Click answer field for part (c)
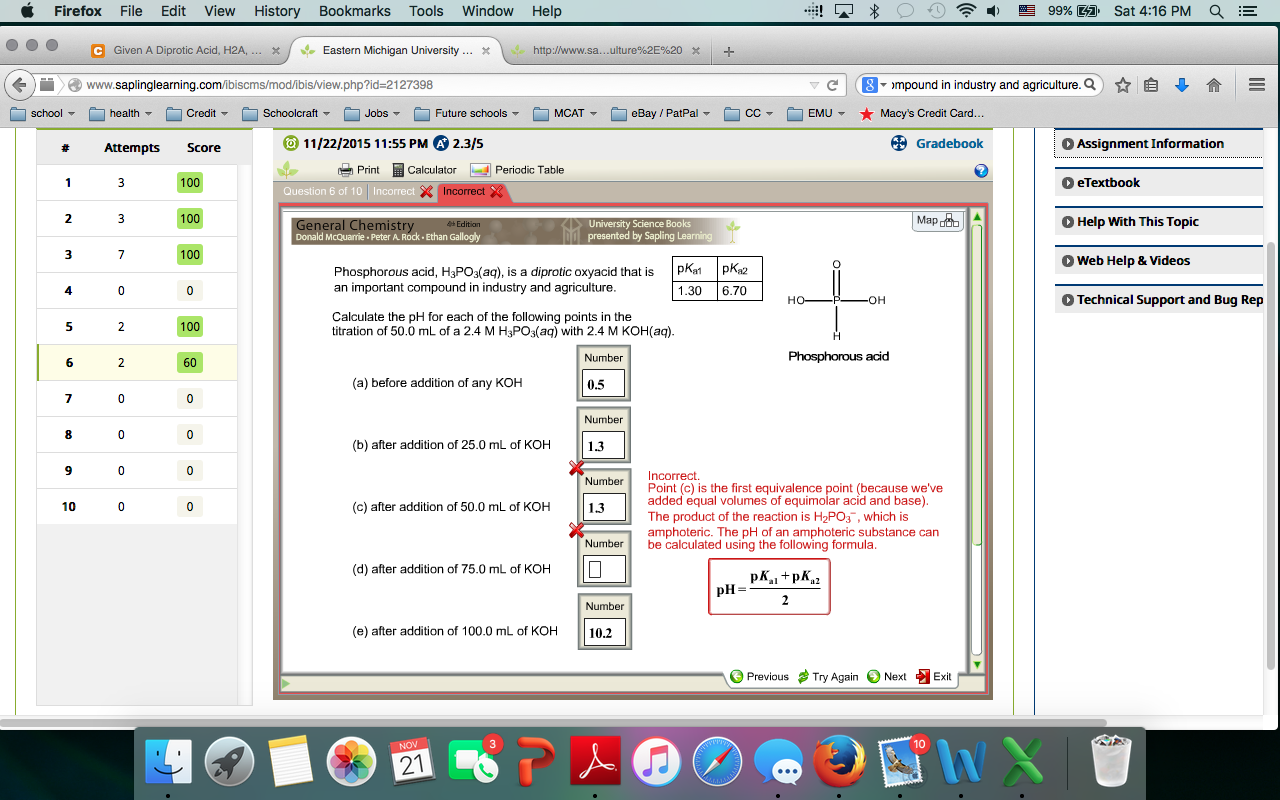 [603, 508]
